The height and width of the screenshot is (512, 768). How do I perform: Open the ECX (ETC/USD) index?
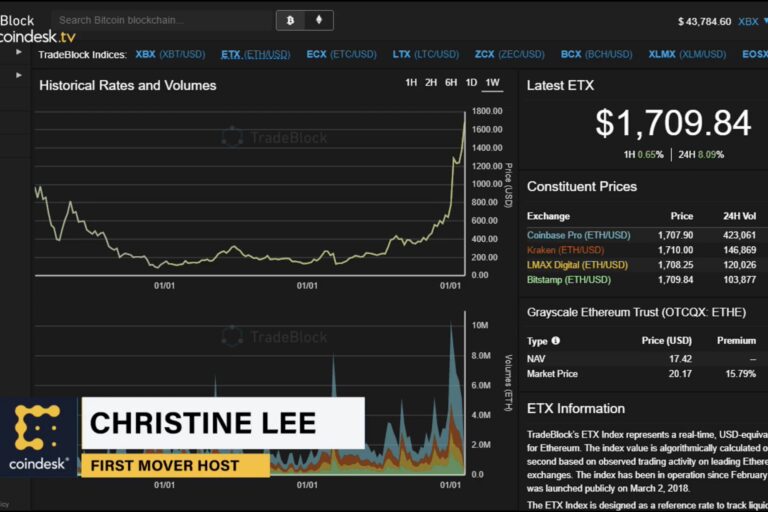[341, 54]
